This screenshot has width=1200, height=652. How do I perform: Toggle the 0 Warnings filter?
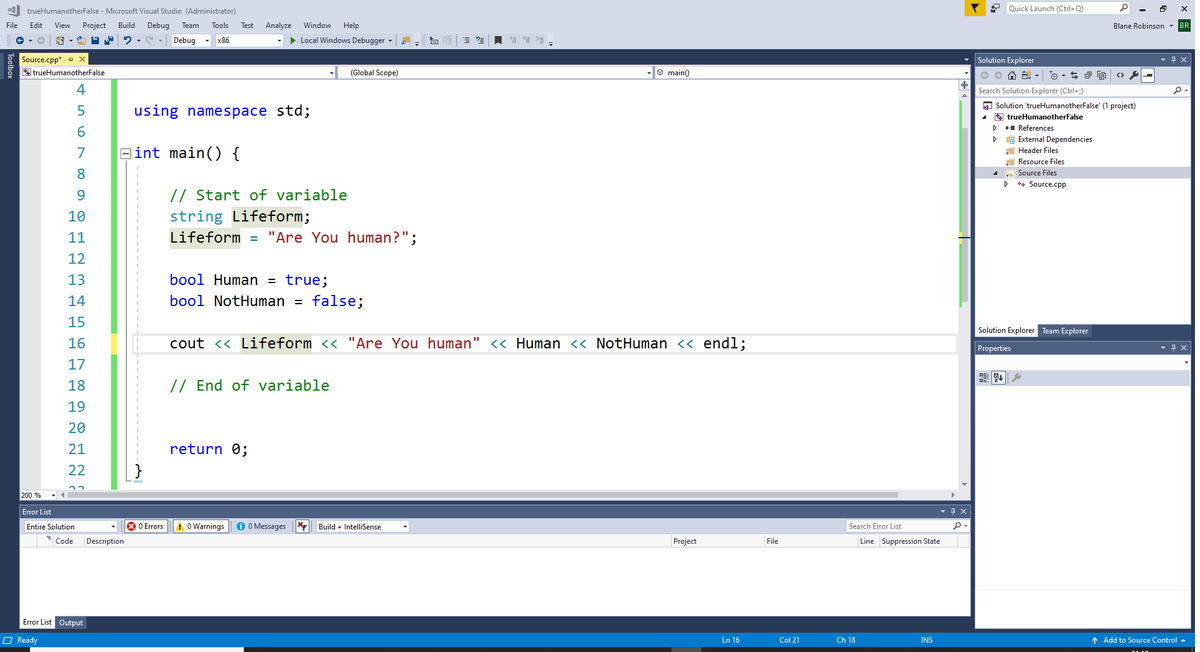tap(200, 526)
